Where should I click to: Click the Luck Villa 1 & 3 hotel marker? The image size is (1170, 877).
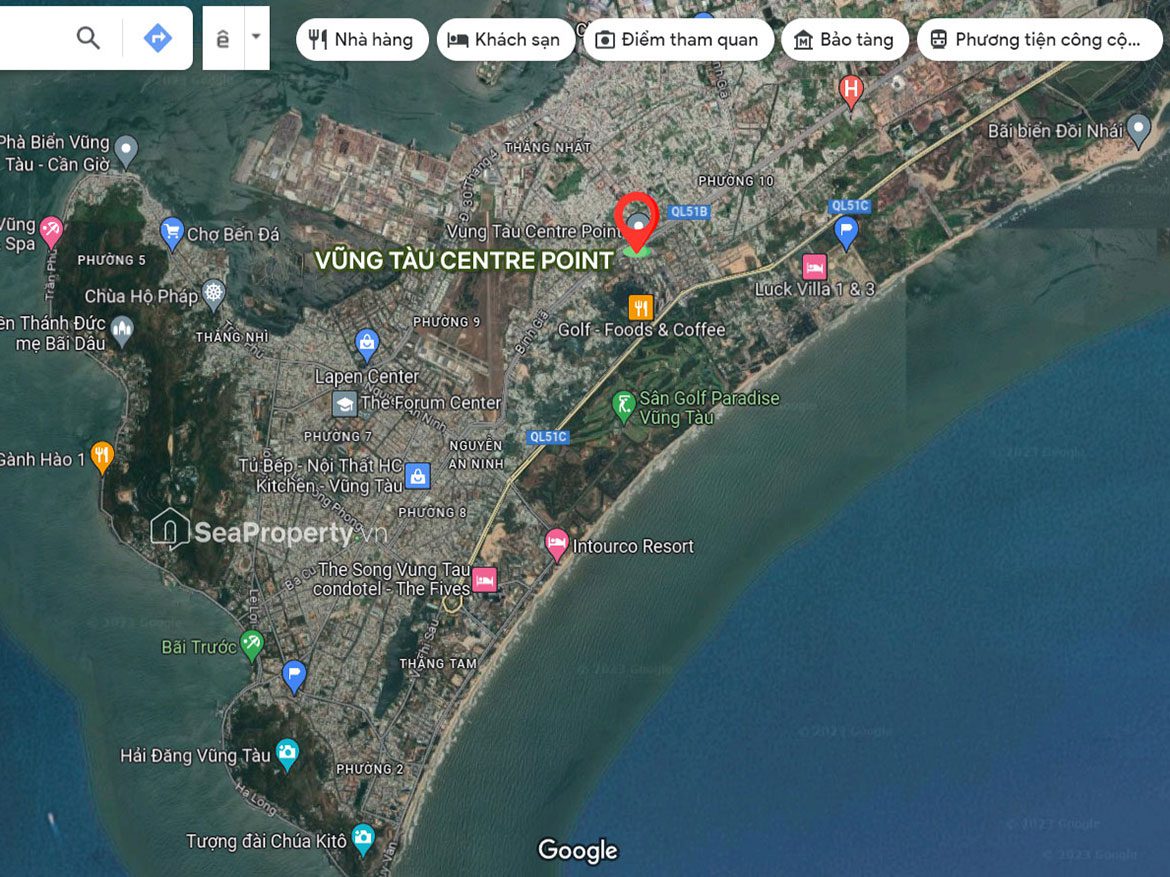click(x=815, y=267)
